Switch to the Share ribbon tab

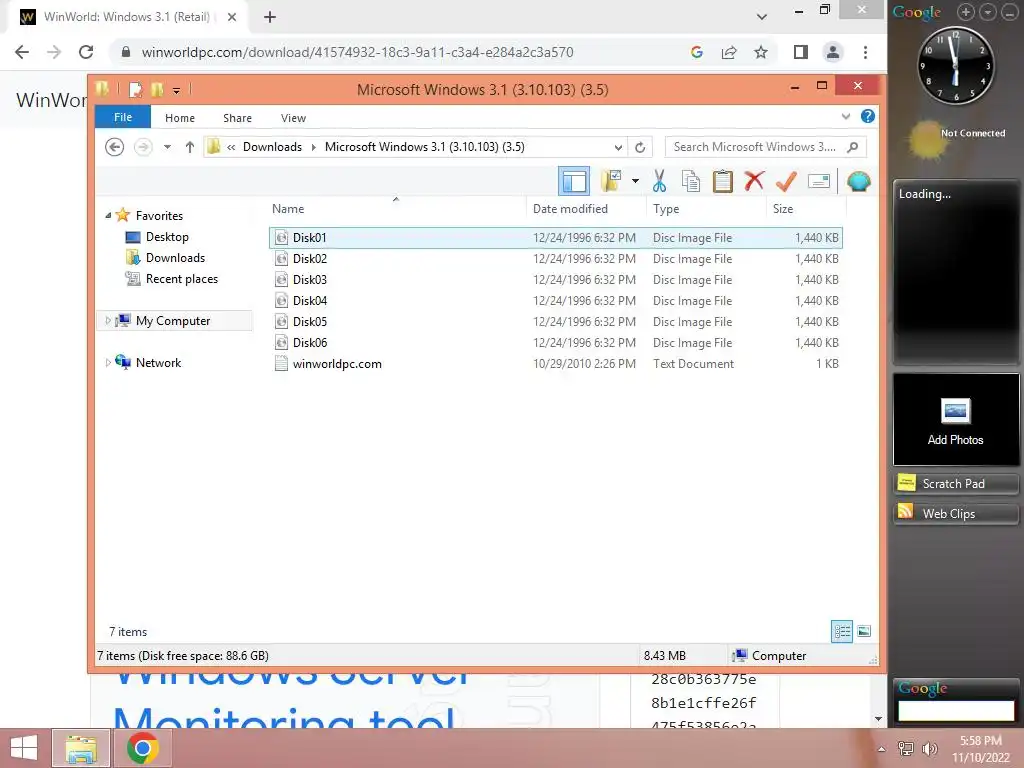(x=237, y=118)
